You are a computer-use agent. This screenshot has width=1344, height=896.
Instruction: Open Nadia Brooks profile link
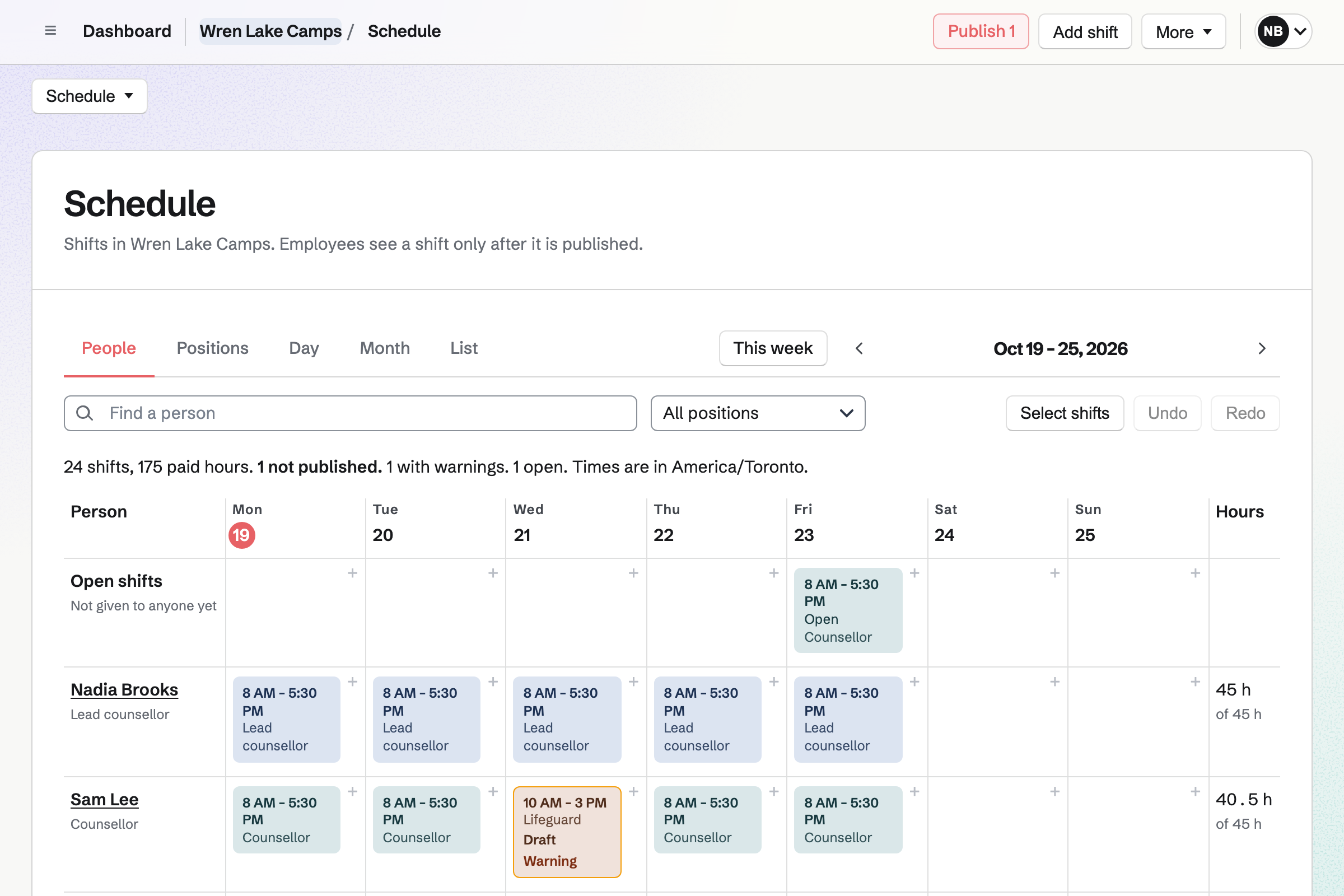124,690
